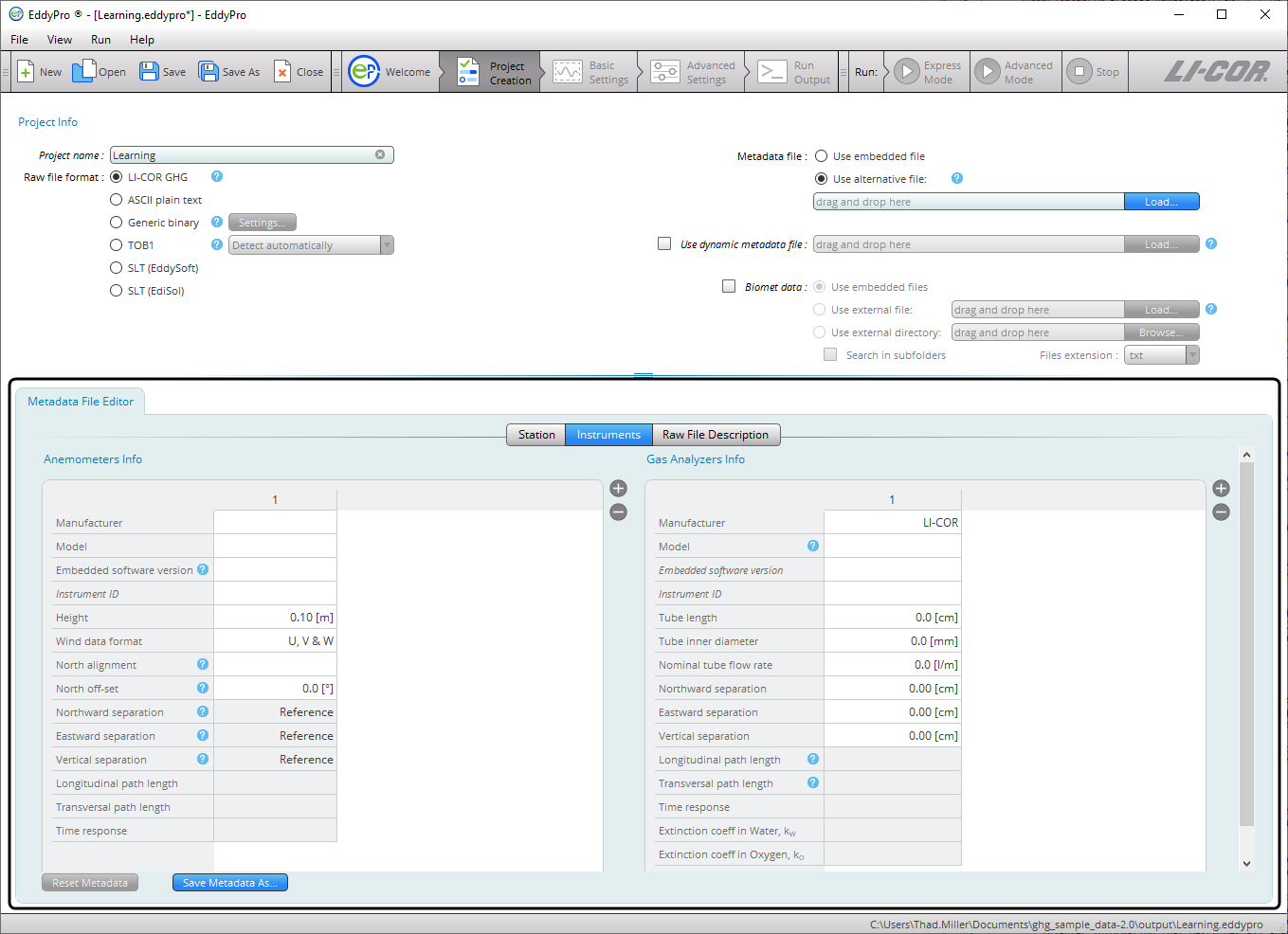Open the View menu
The image size is (1288, 934).
(60, 40)
